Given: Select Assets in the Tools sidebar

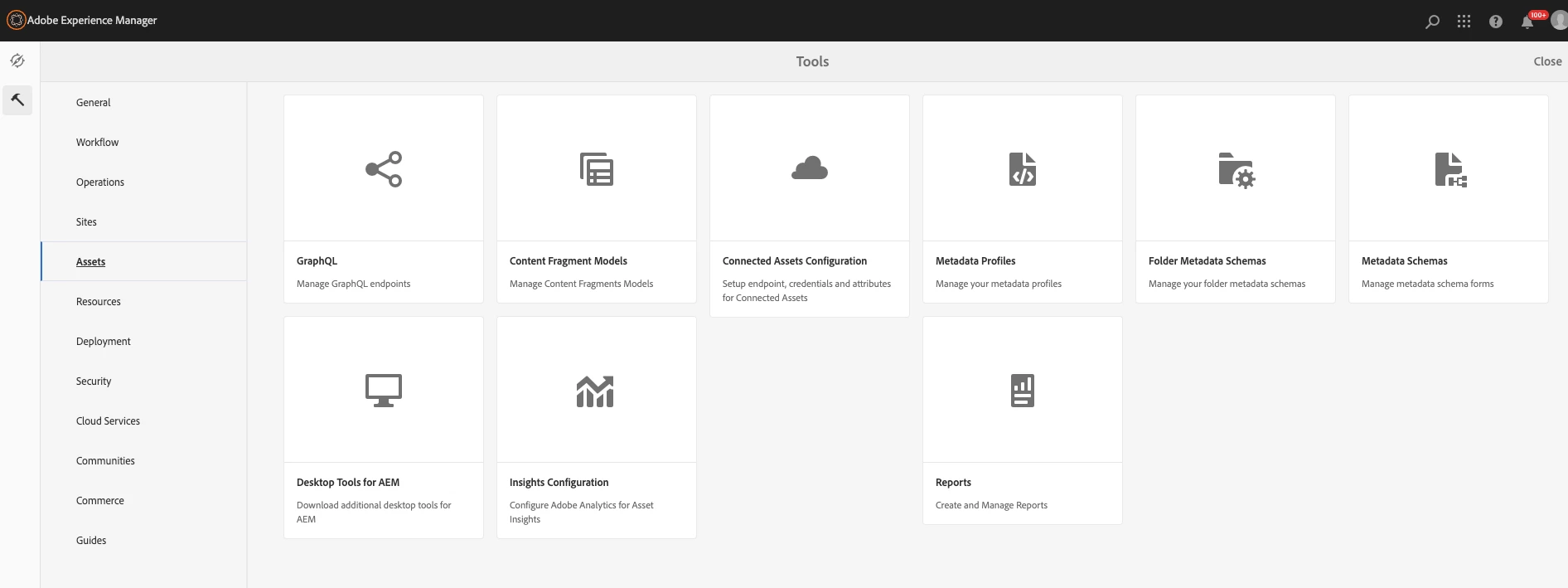Looking at the screenshot, I should (x=143, y=262).
